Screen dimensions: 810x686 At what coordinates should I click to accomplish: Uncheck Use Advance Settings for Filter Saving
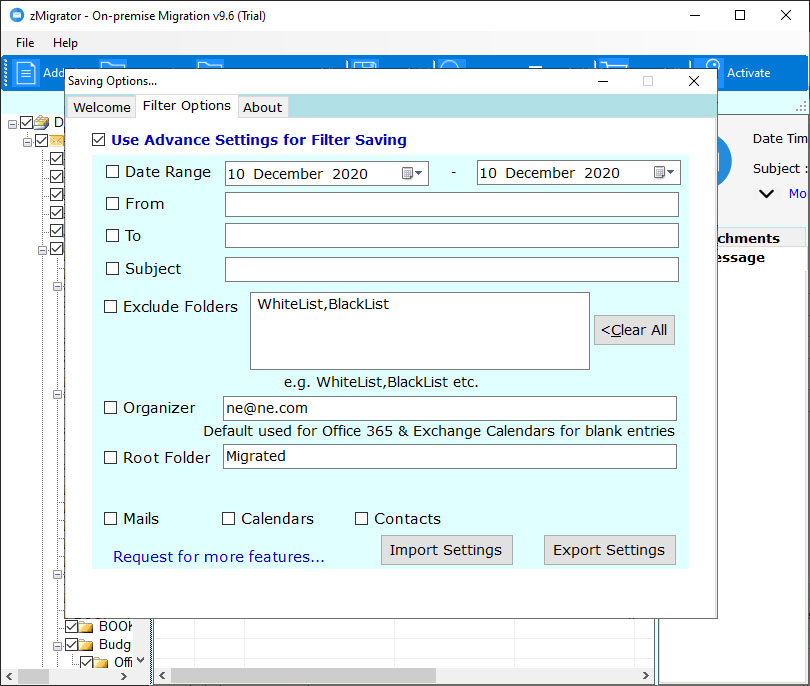point(98,139)
